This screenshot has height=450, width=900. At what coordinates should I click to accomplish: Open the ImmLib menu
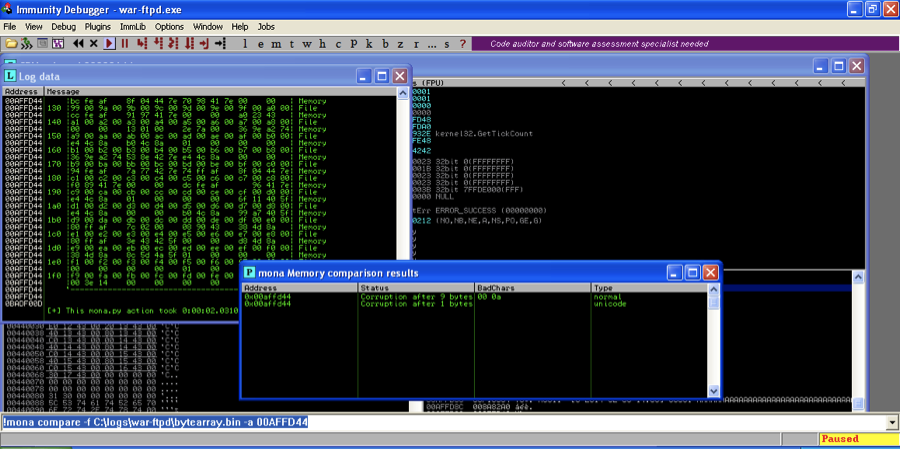(x=133, y=26)
